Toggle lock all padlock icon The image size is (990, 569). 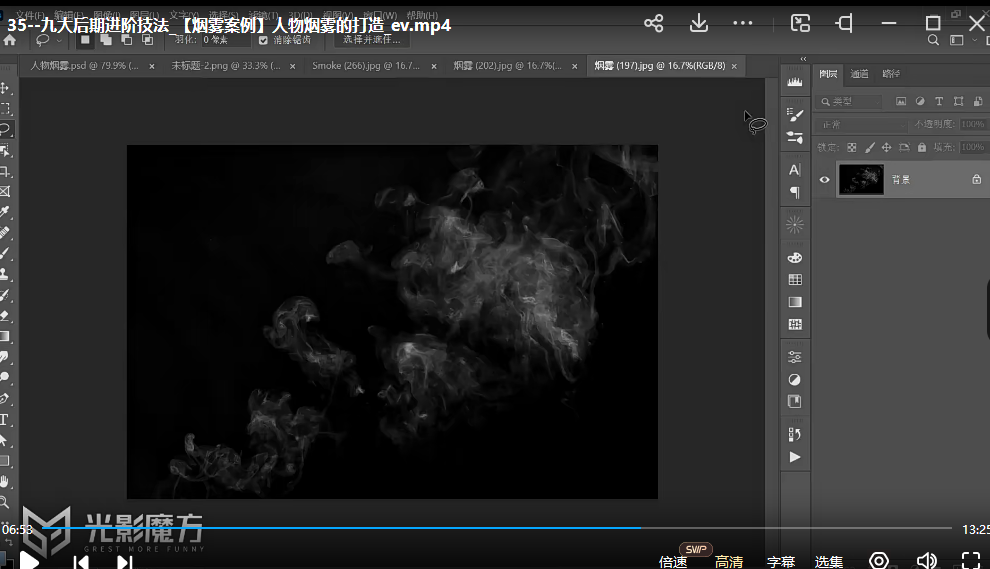[922, 147]
